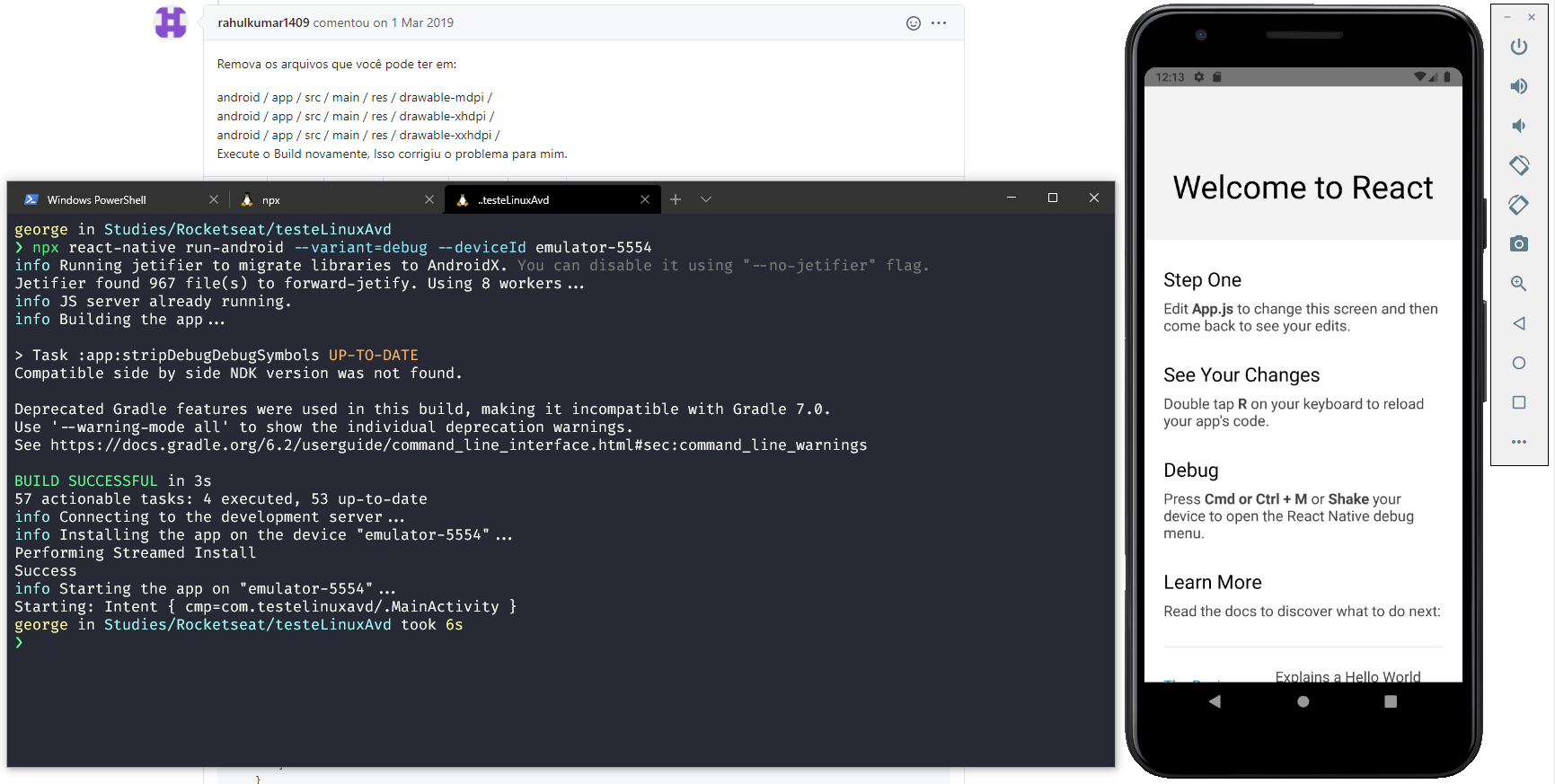The height and width of the screenshot is (784, 1555).
Task: Click emulator sidebar Overview square icon
Action: point(1518,402)
